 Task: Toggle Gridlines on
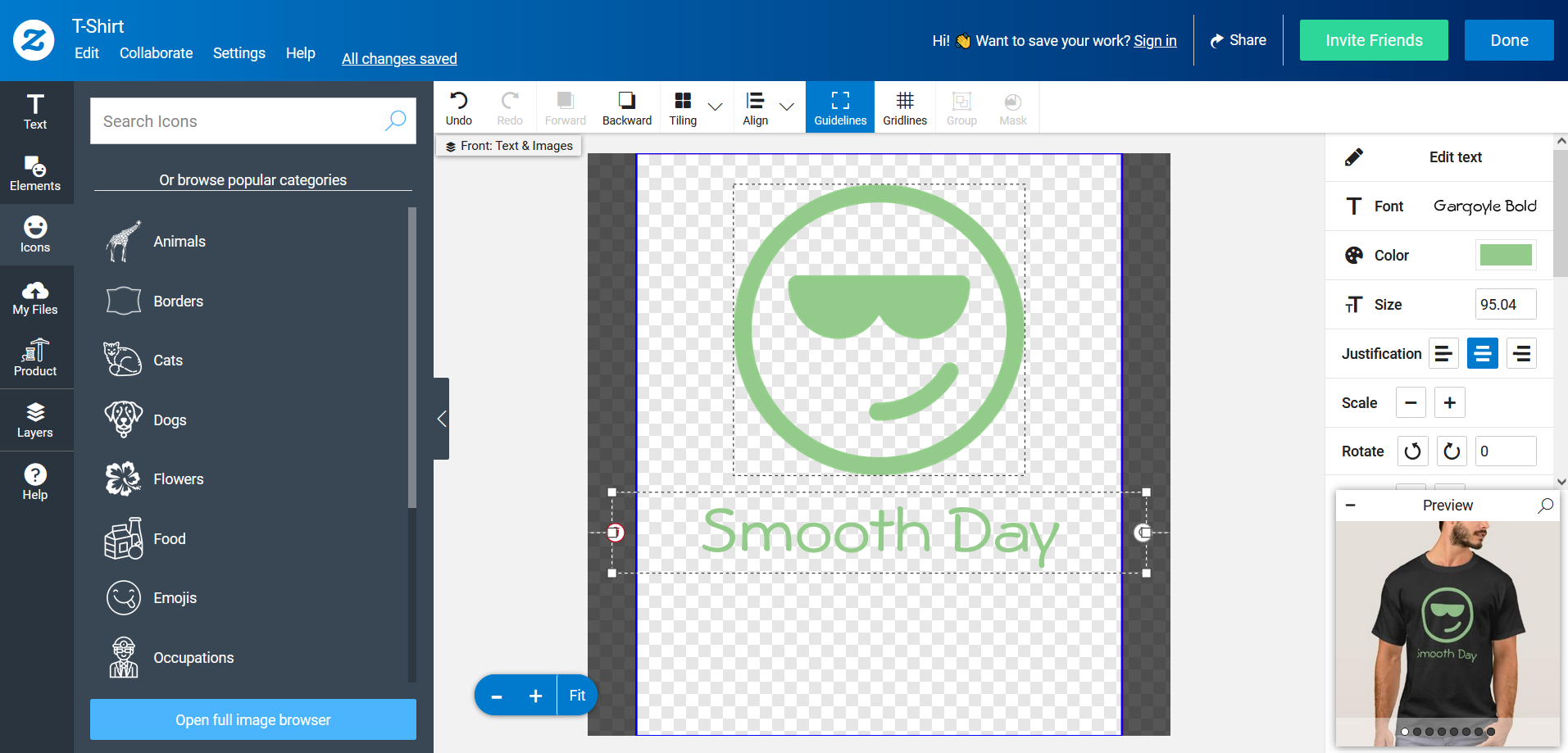904,108
